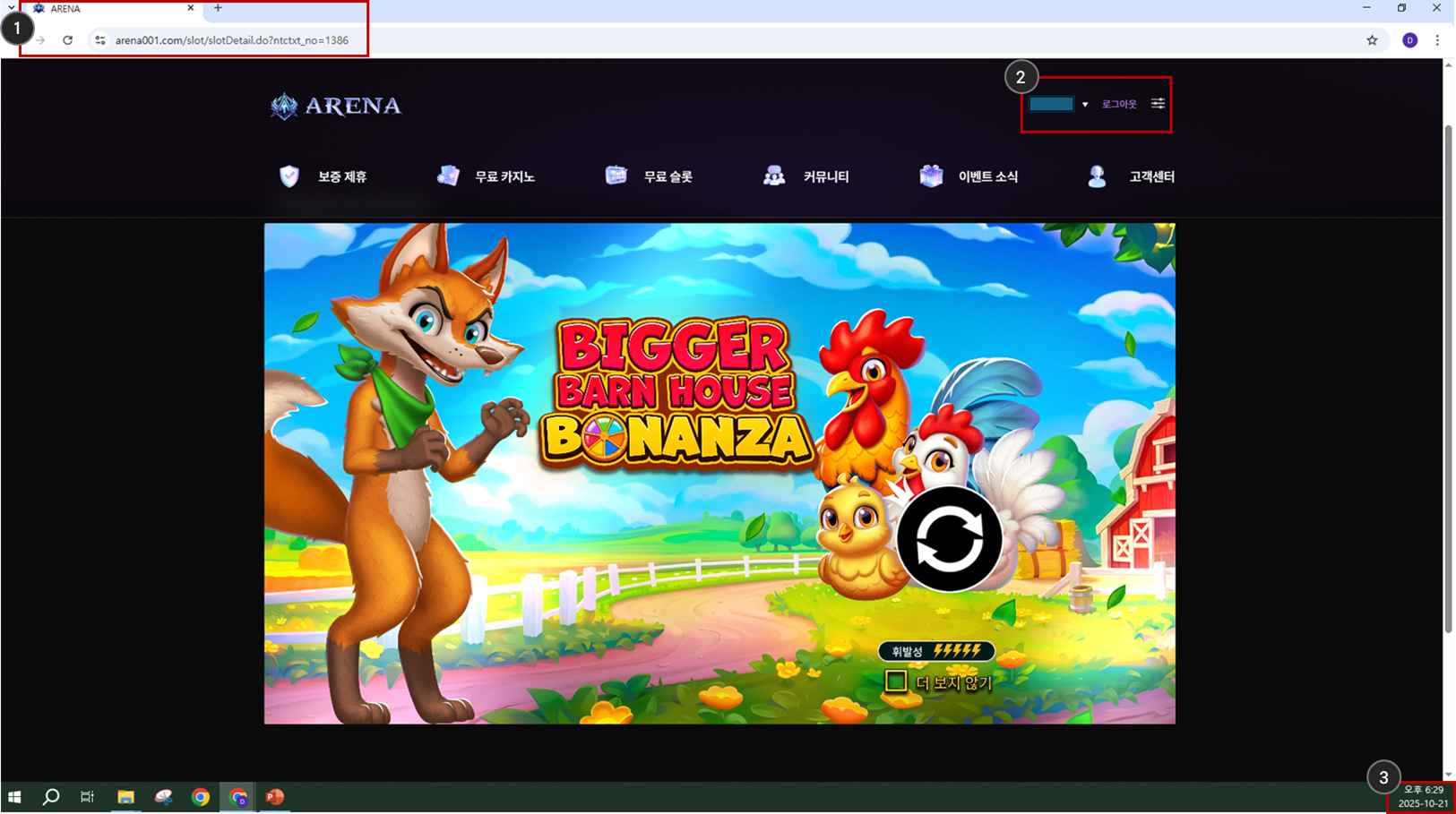Click the shield icon beside 보증 제휴

tap(289, 176)
